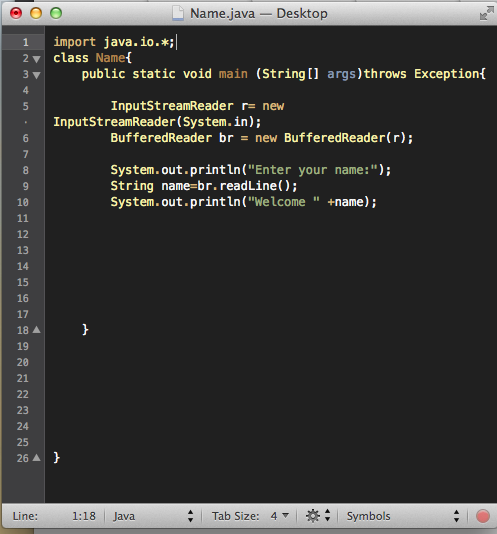Zoom the window with green button
The image size is (497, 534).
pyautogui.click(x=56, y=13)
